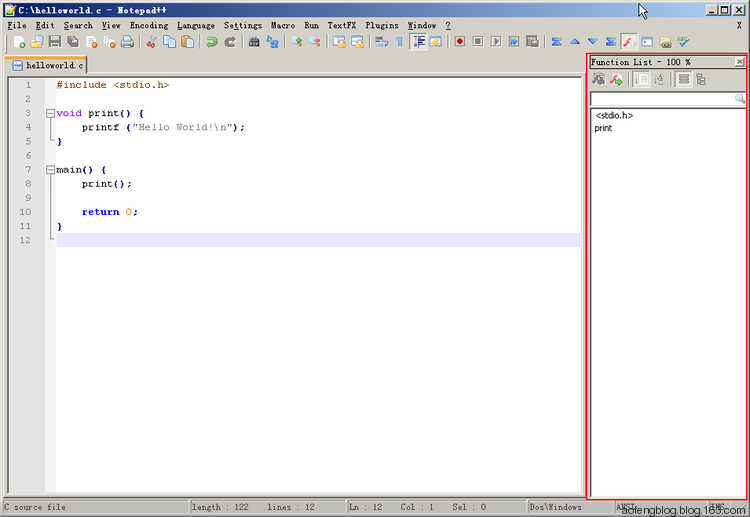
Task: Toggle alphabetical sort in Function List
Action: (659, 79)
